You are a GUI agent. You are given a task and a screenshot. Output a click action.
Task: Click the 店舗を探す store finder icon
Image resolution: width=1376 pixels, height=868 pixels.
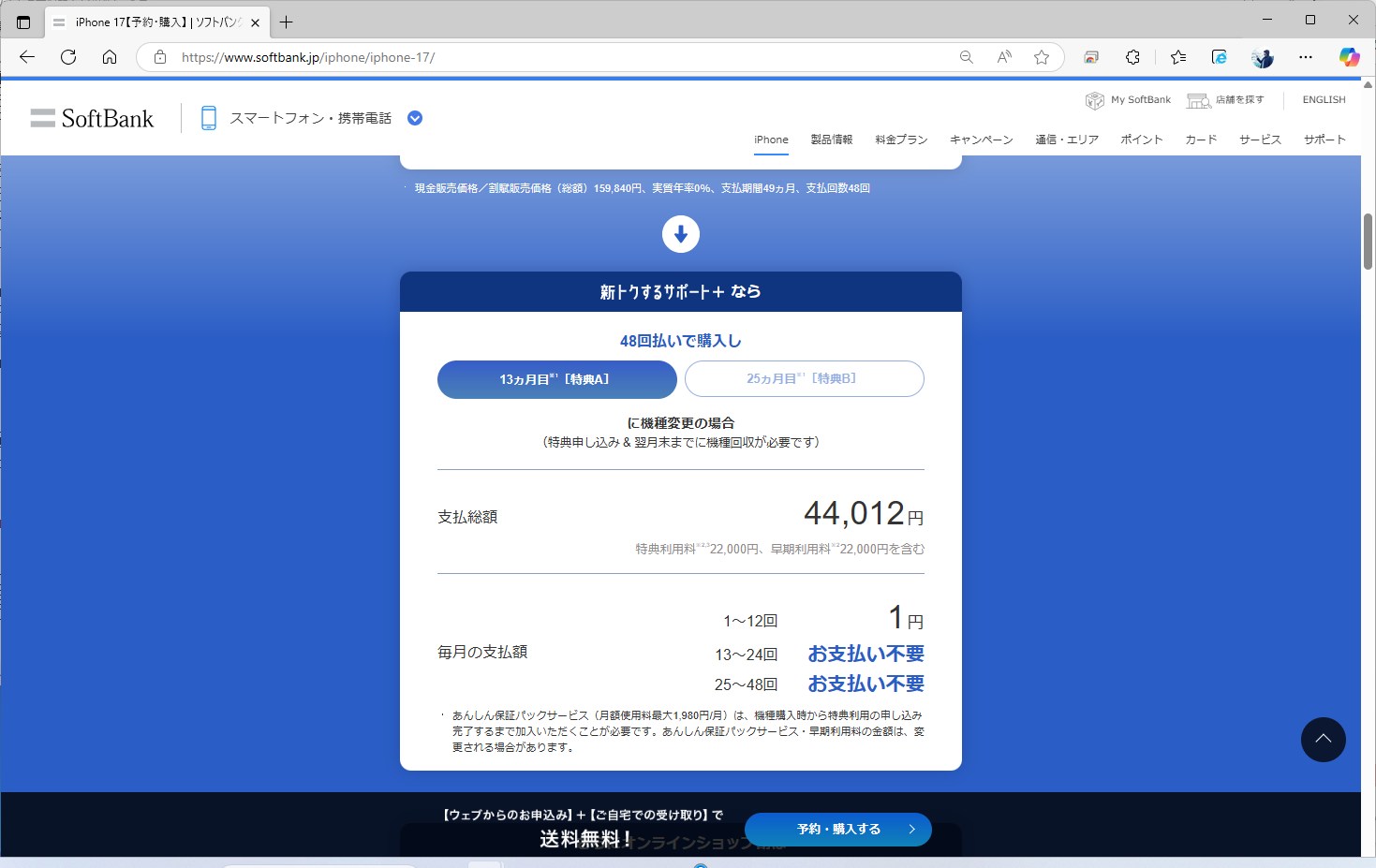(1199, 99)
